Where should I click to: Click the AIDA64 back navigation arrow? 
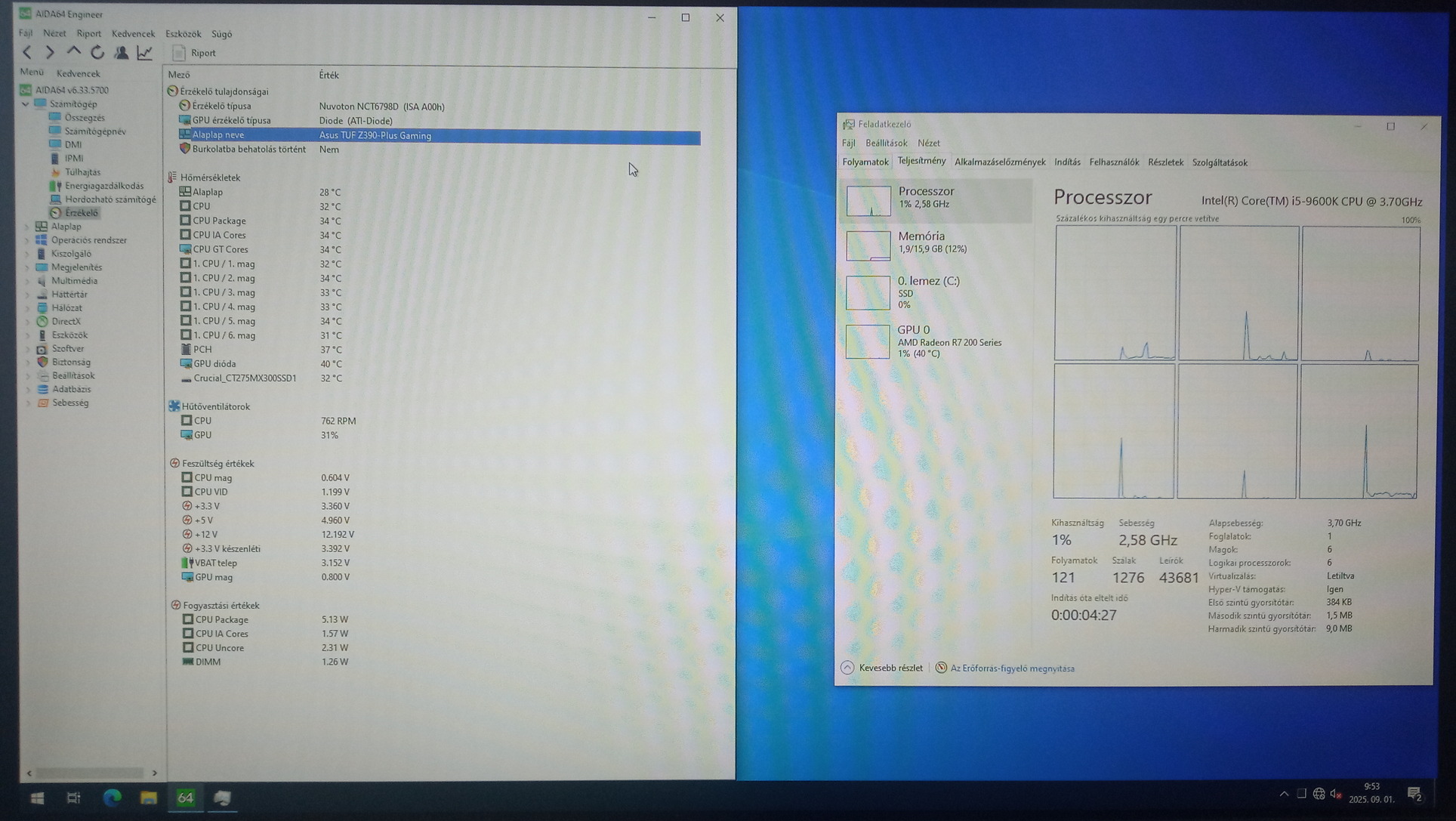27,52
